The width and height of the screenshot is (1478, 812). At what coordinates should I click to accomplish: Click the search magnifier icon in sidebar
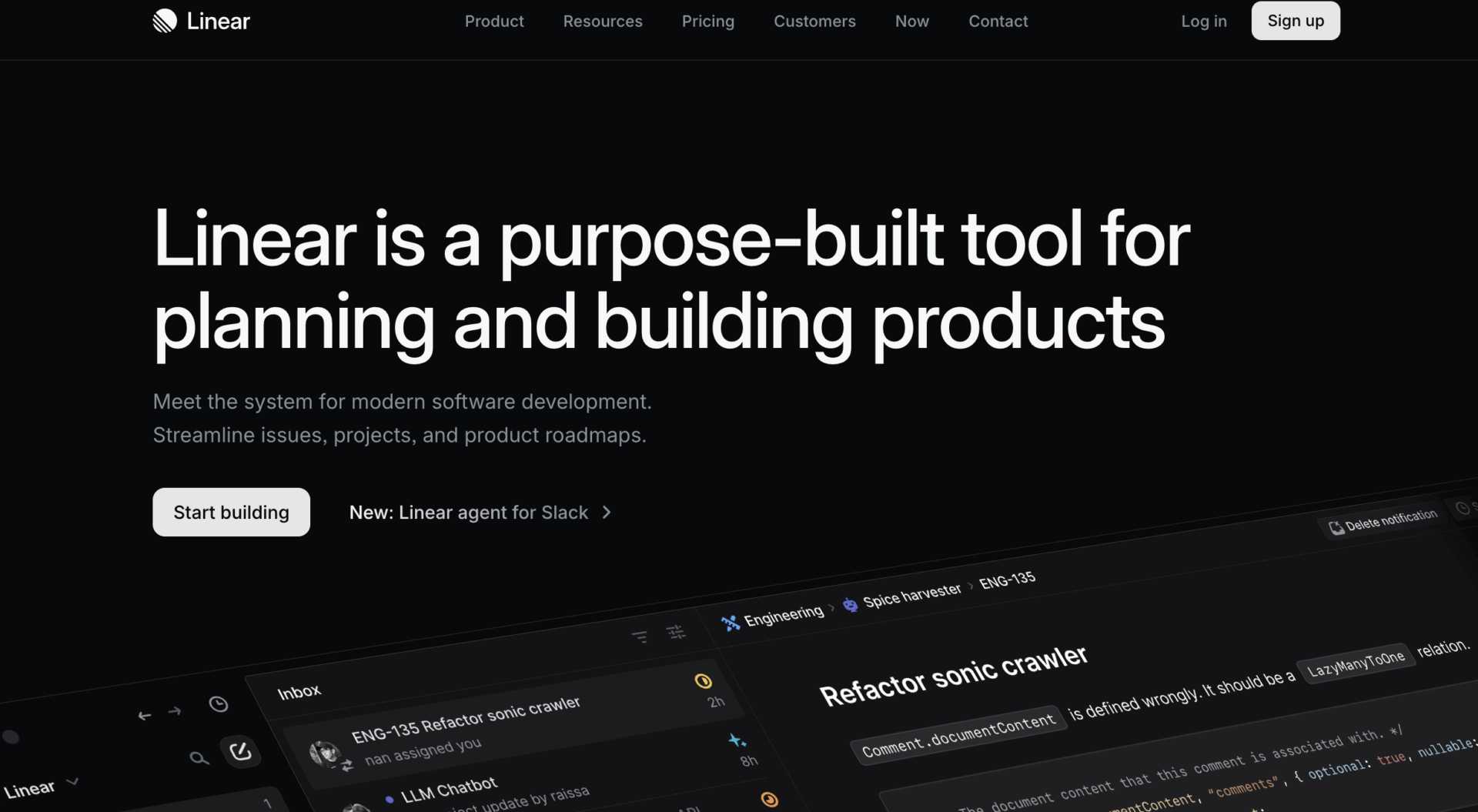pyautogui.click(x=199, y=758)
